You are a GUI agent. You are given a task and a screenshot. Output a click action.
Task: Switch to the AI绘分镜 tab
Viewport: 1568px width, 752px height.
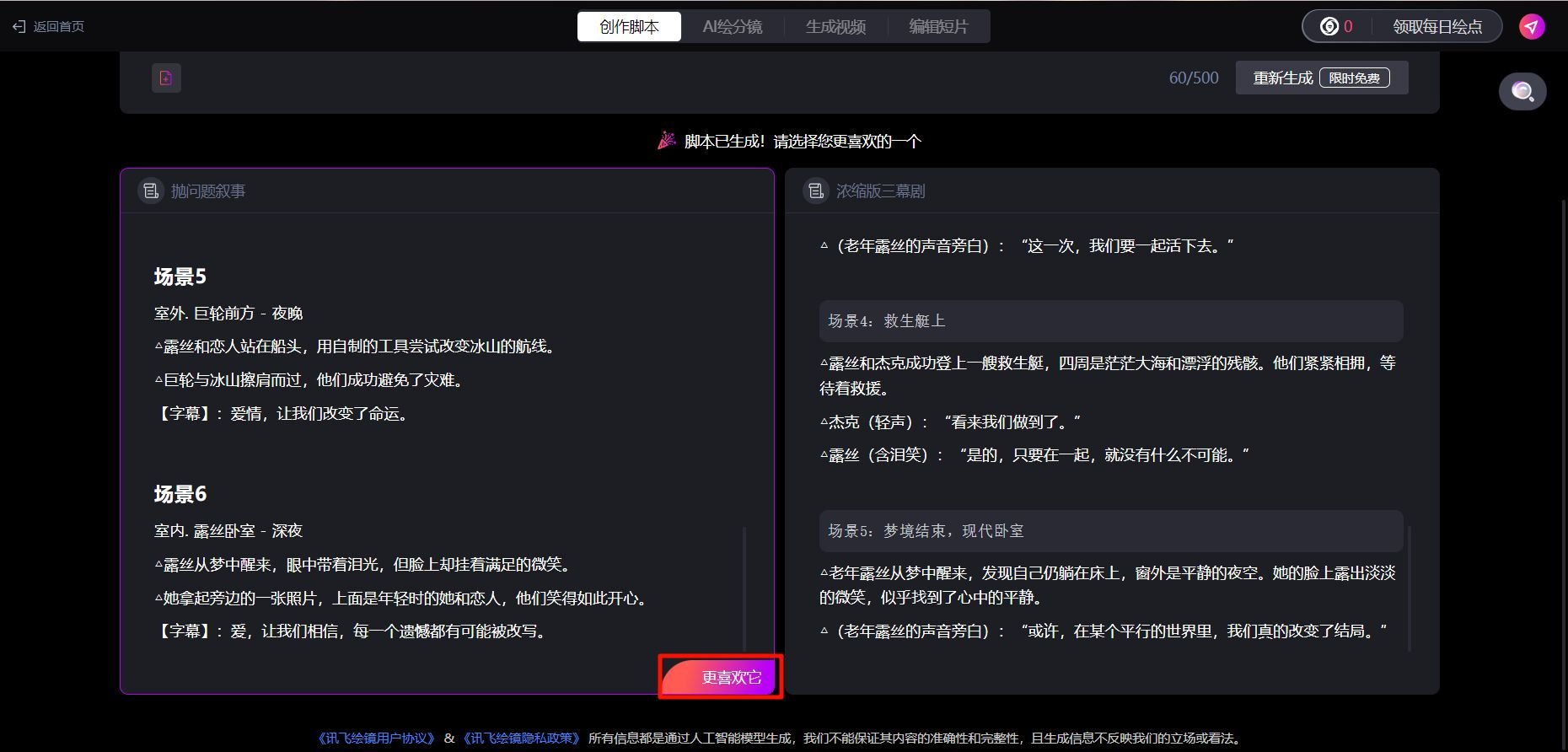(x=733, y=27)
